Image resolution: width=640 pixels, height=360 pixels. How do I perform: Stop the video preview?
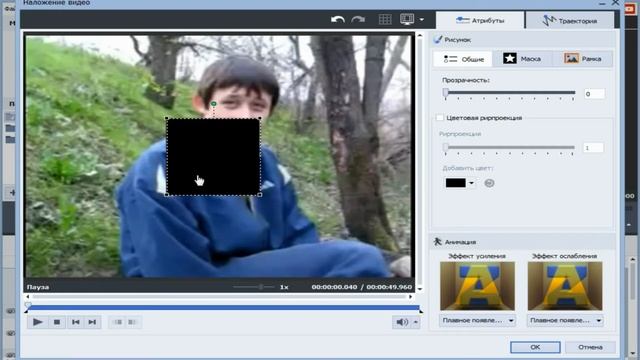coord(57,322)
